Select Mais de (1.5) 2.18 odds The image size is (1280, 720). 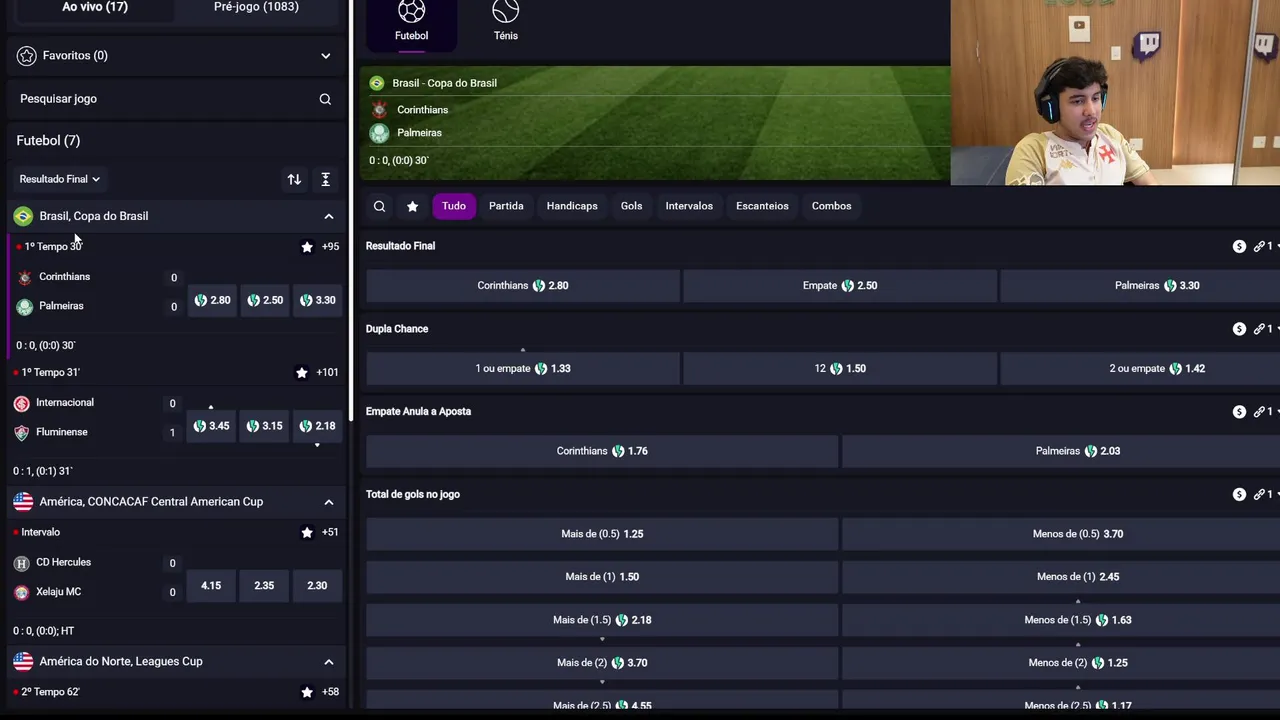point(602,620)
